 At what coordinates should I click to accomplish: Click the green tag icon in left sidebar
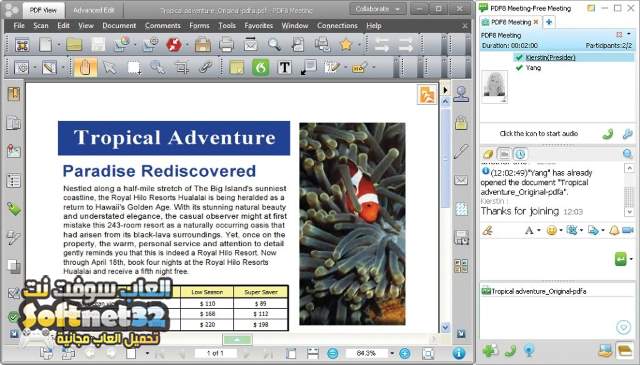click(x=13, y=209)
